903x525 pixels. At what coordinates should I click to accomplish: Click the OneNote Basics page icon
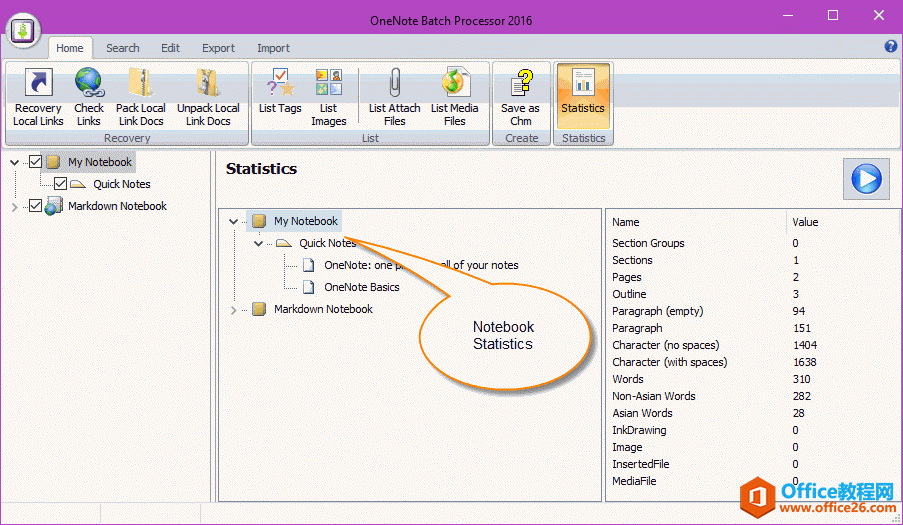click(309, 287)
